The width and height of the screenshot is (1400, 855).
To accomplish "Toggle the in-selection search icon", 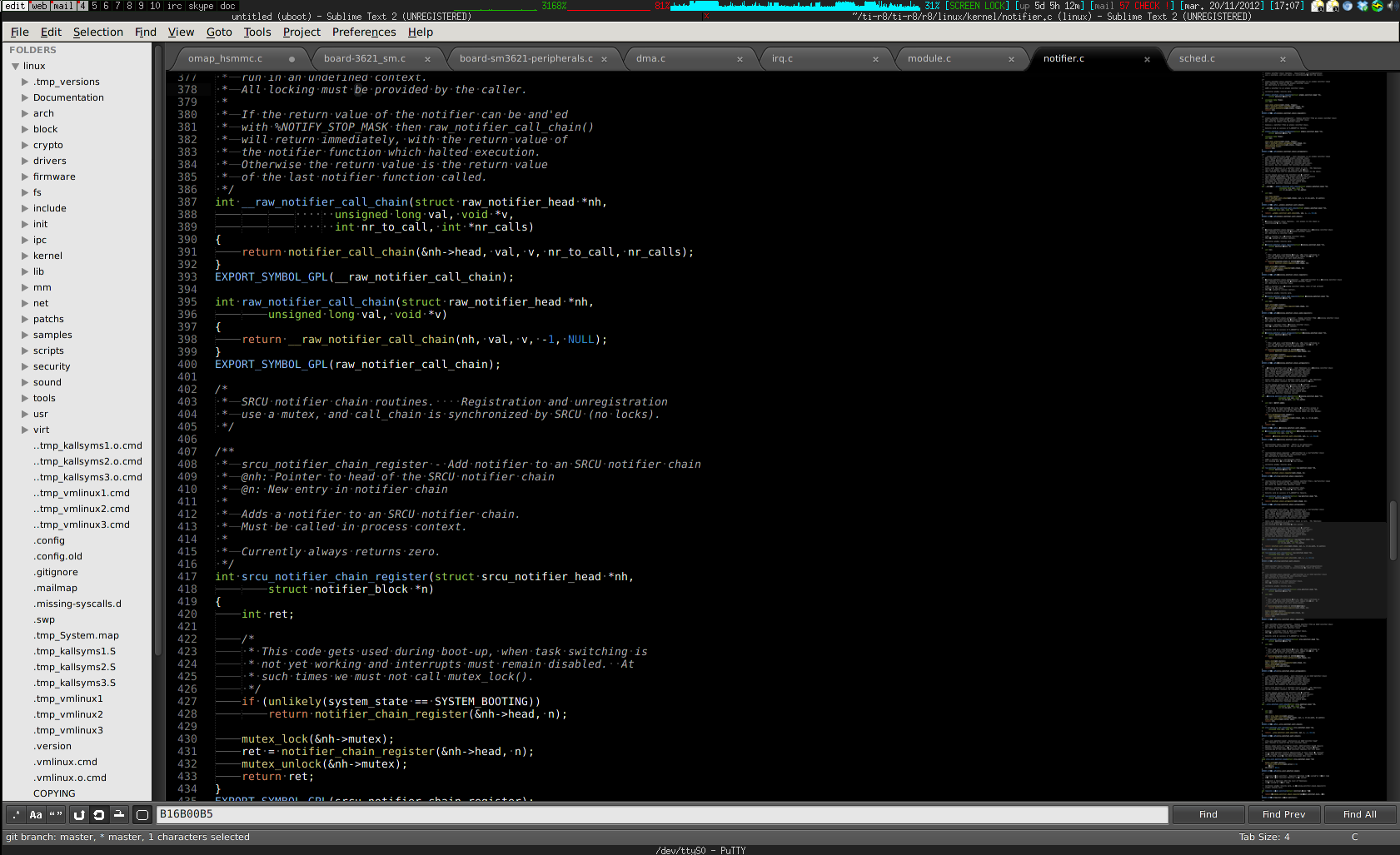I will coord(119,815).
